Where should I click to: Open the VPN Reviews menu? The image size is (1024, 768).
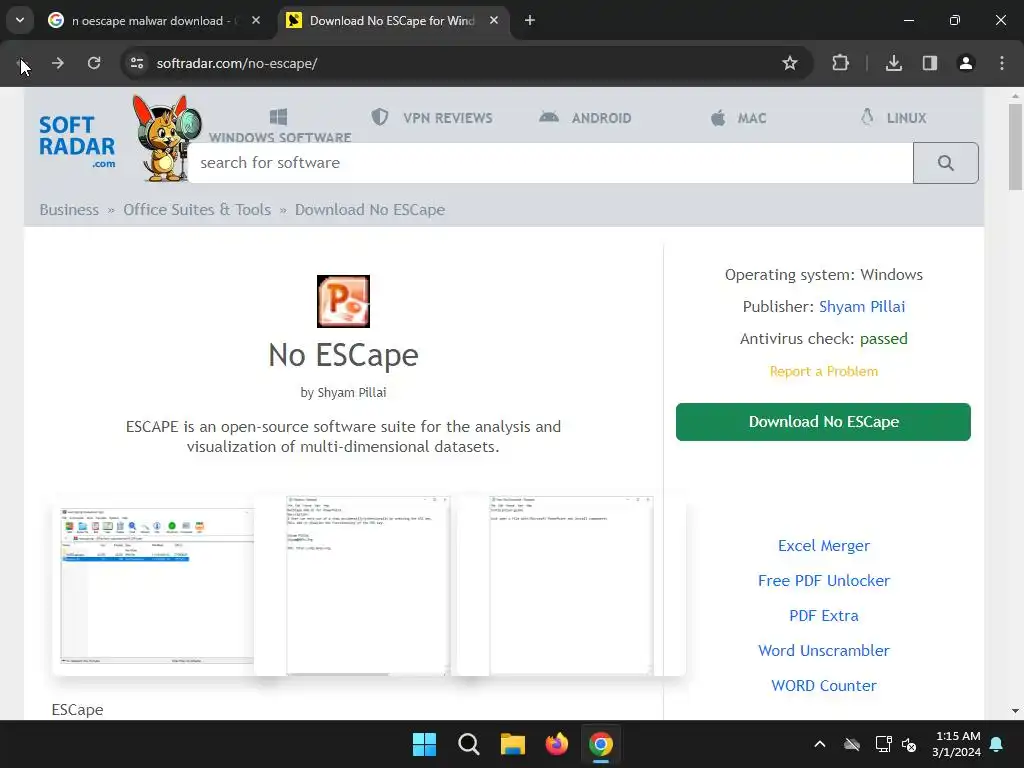pyautogui.click(x=432, y=118)
